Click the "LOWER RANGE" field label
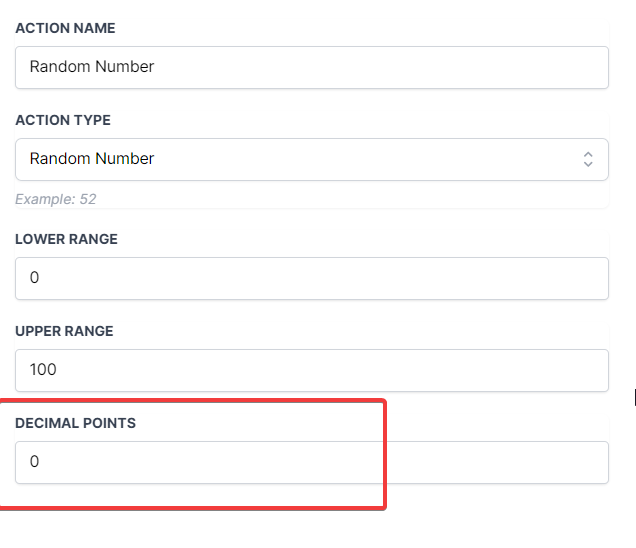The height and width of the screenshot is (548, 636). click(x=66, y=240)
